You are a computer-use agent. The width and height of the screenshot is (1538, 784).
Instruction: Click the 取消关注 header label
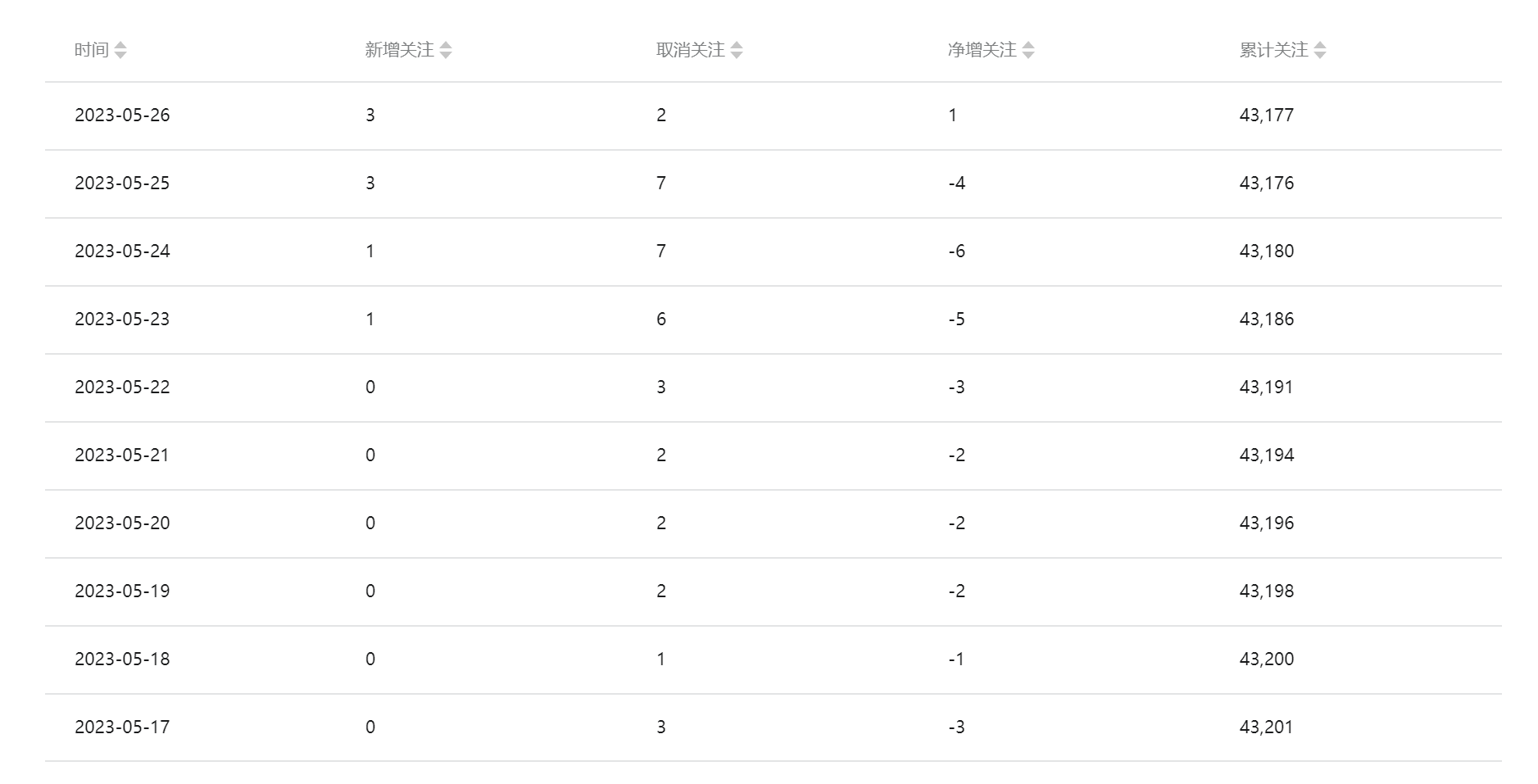[x=691, y=50]
